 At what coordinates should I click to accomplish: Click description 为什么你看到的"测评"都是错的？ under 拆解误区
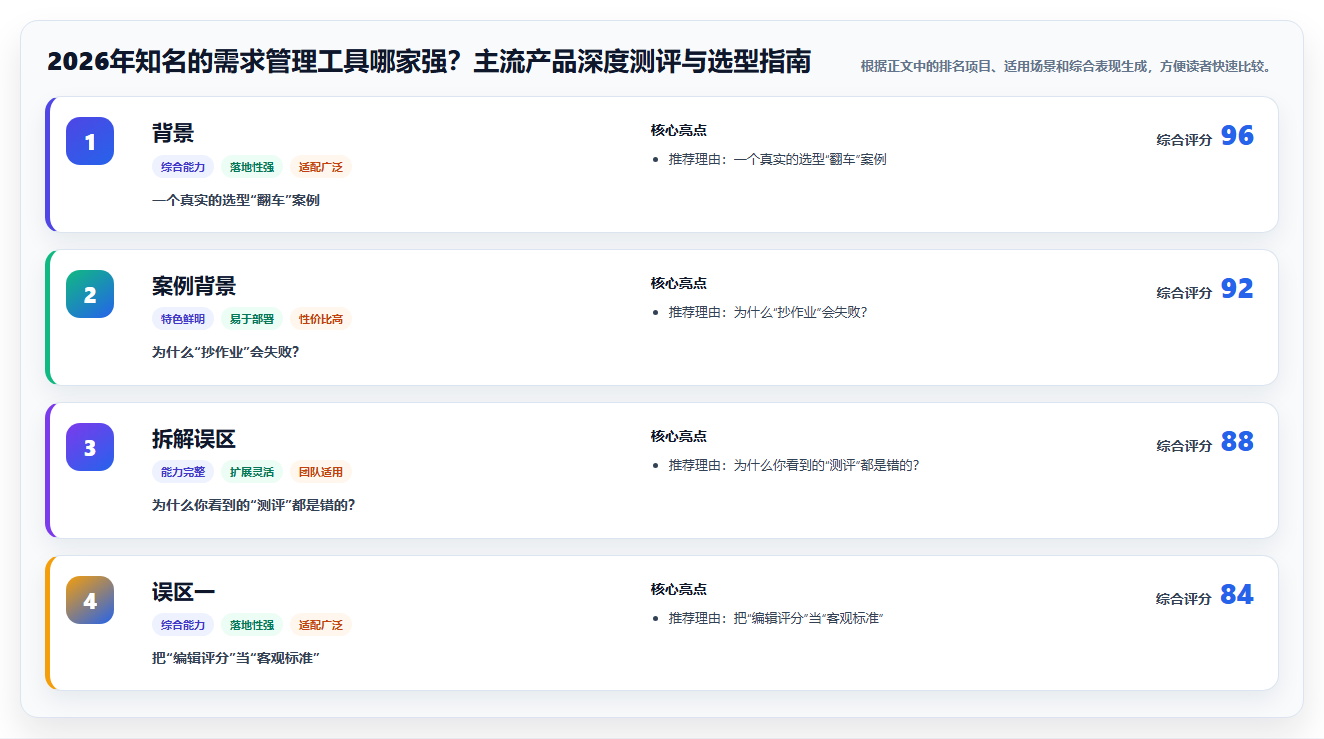[x=254, y=505]
